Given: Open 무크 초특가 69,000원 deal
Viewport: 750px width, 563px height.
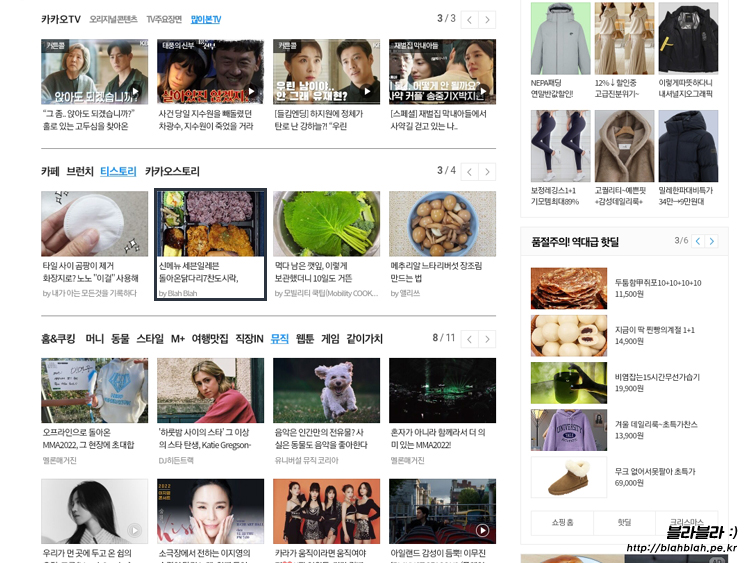Looking at the screenshot, I should [x=655, y=477].
